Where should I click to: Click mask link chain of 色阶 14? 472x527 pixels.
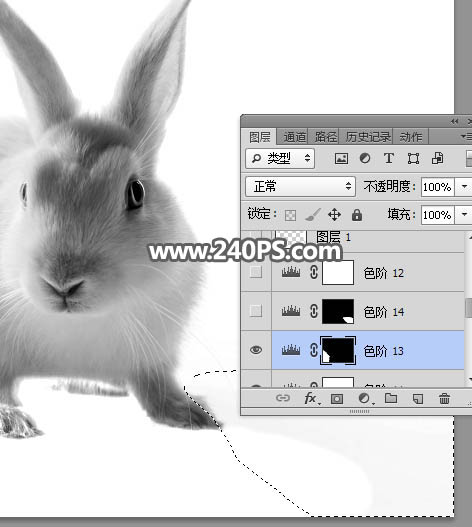[314, 311]
